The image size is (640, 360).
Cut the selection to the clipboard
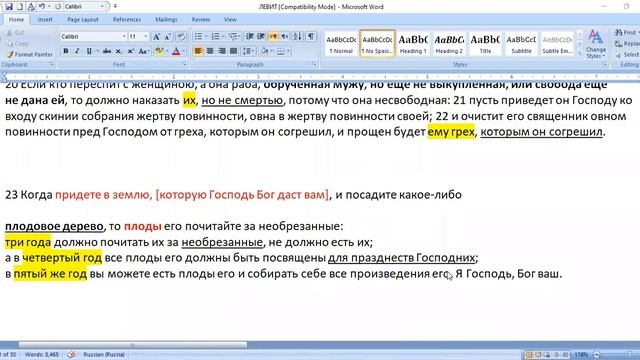tap(16, 33)
